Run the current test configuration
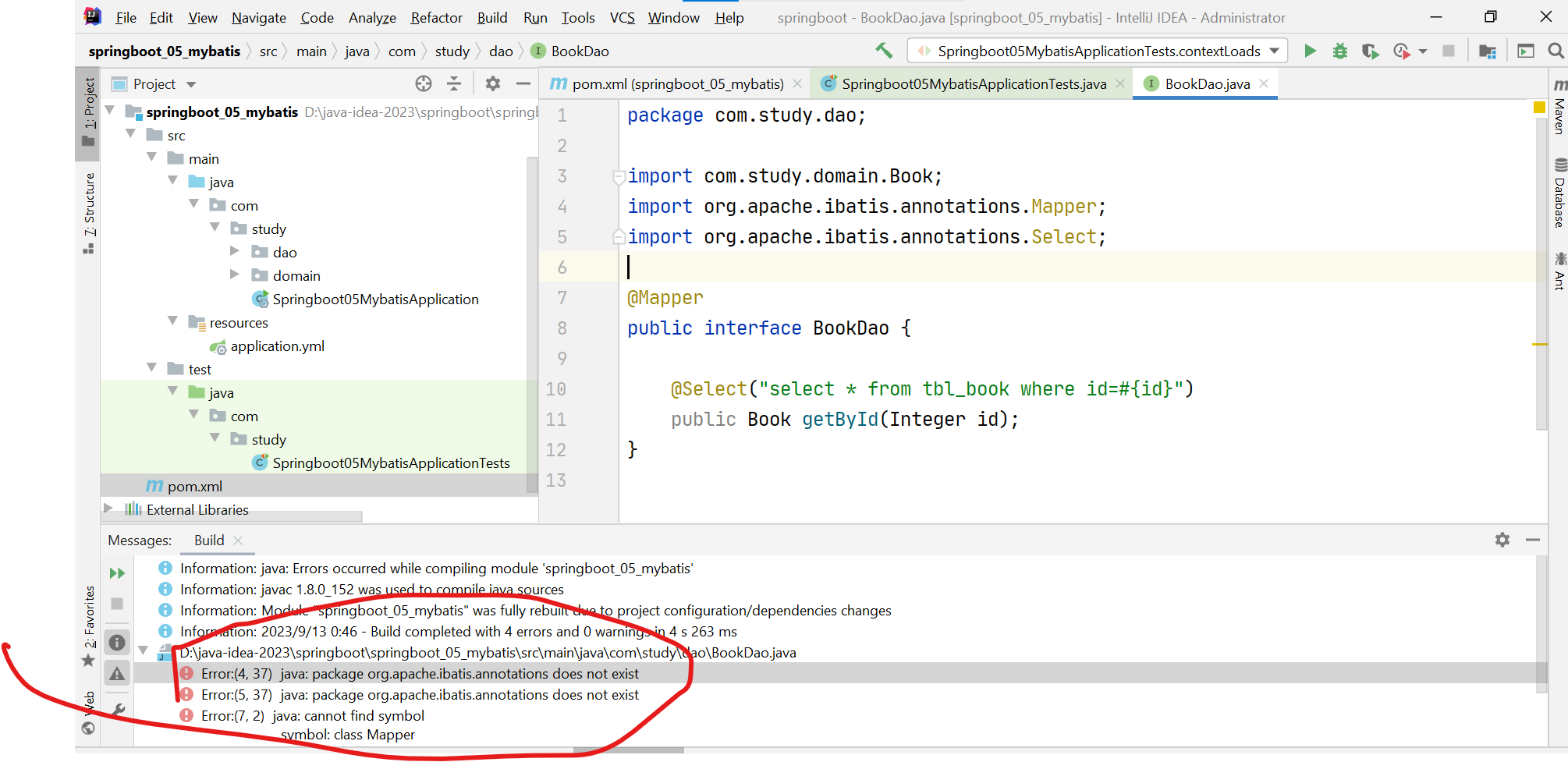The width and height of the screenshot is (1568, 762). coord(1311,51)
